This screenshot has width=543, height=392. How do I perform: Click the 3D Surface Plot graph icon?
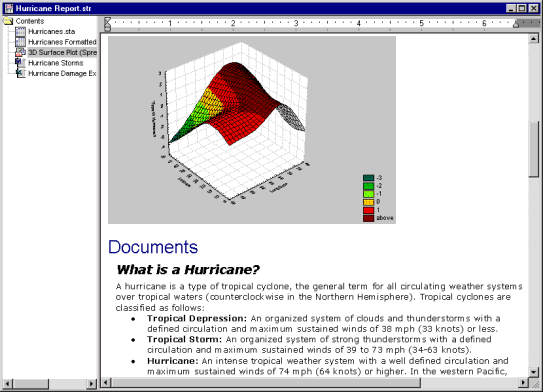click(20, 52)
